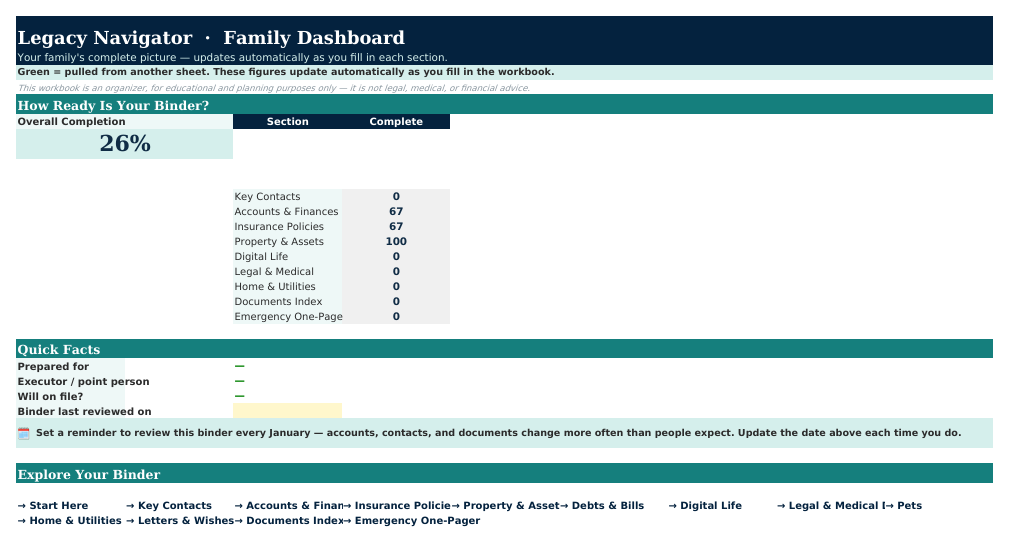Screen dimensions: 1009x543
Task: Go to the Home & Utilities link
Action: [x=69, y=520]
